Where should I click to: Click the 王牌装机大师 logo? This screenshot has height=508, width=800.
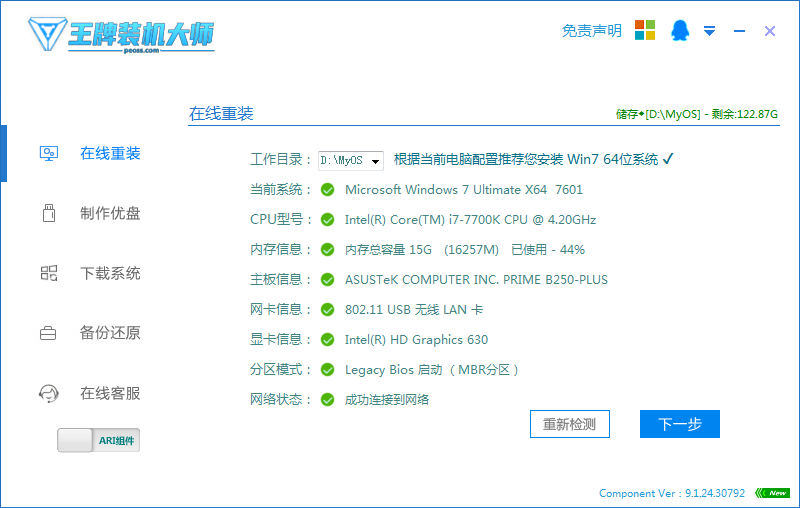[x=121, y=36]
